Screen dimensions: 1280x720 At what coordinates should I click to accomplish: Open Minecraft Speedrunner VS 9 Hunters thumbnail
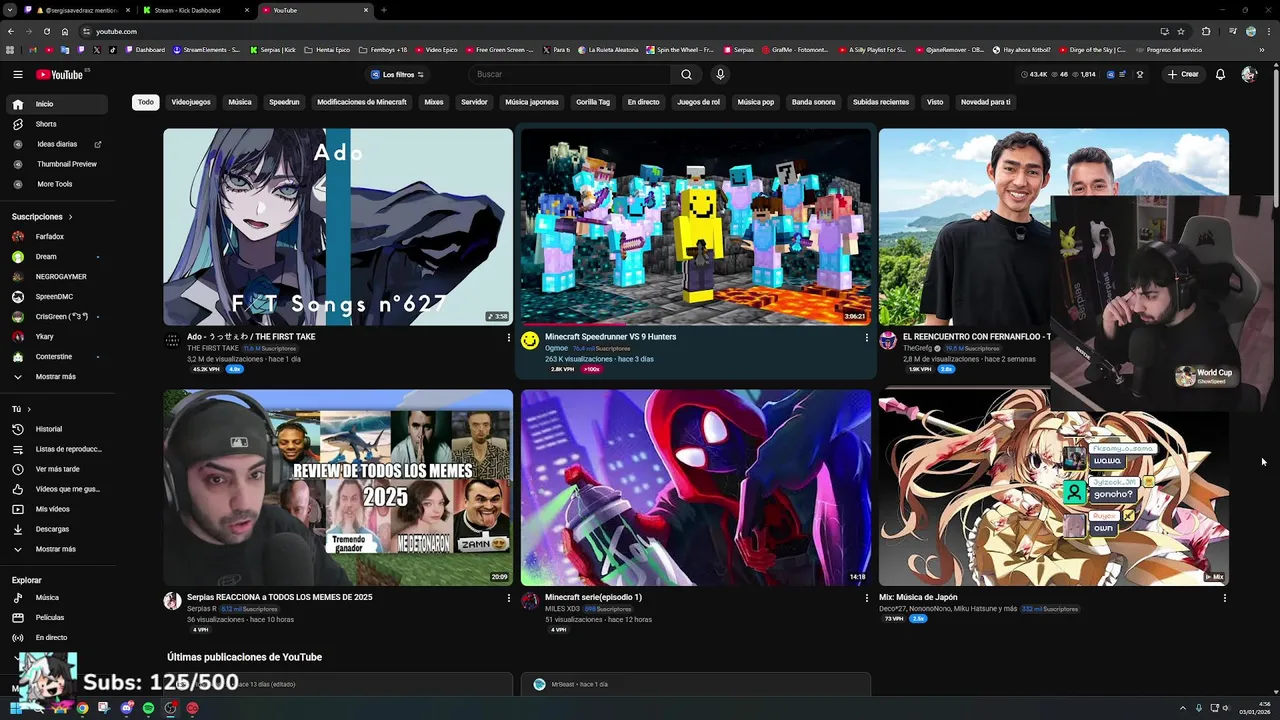pyautogui.click(x=696, y=227)
